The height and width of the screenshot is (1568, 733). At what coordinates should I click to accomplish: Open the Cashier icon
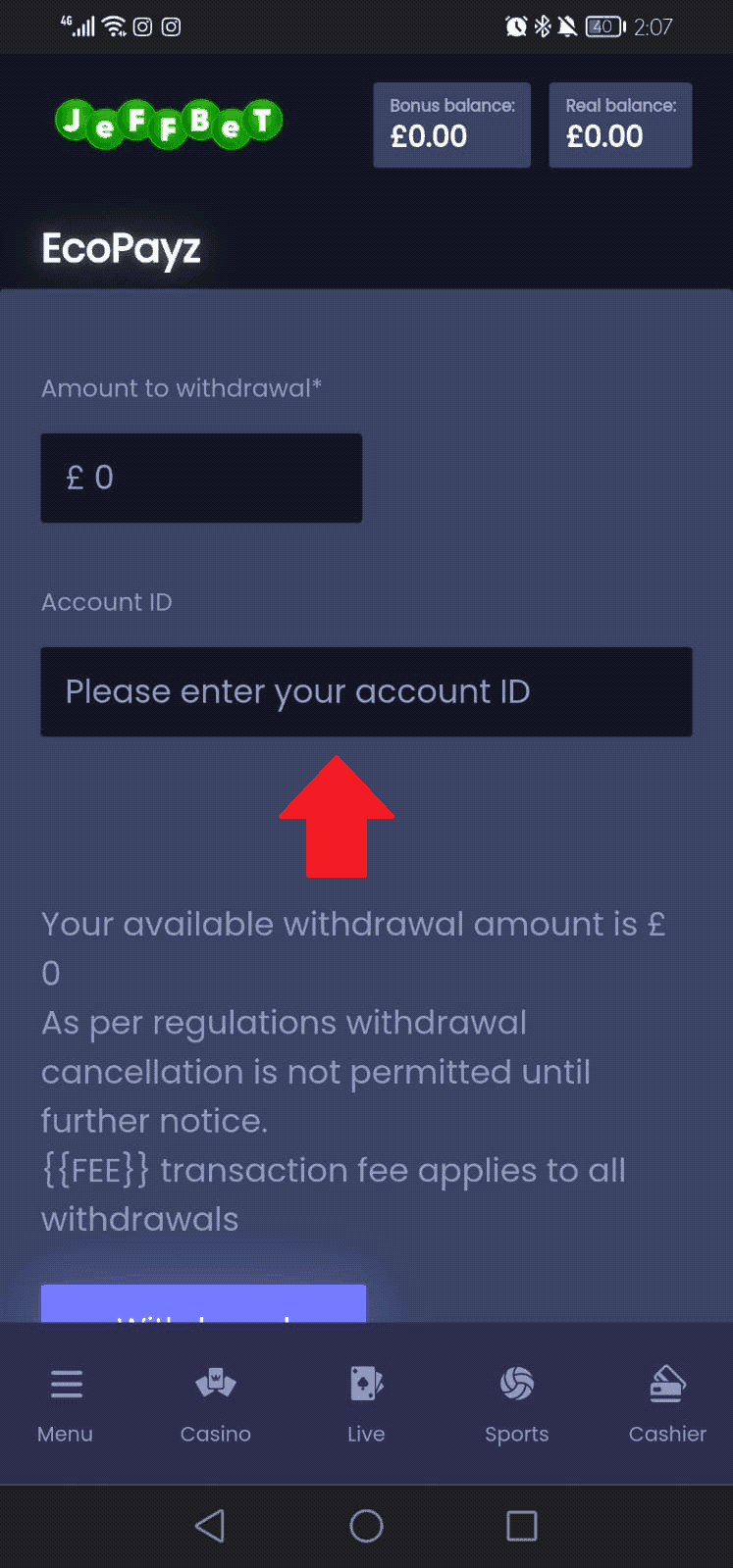(667, 1384)
